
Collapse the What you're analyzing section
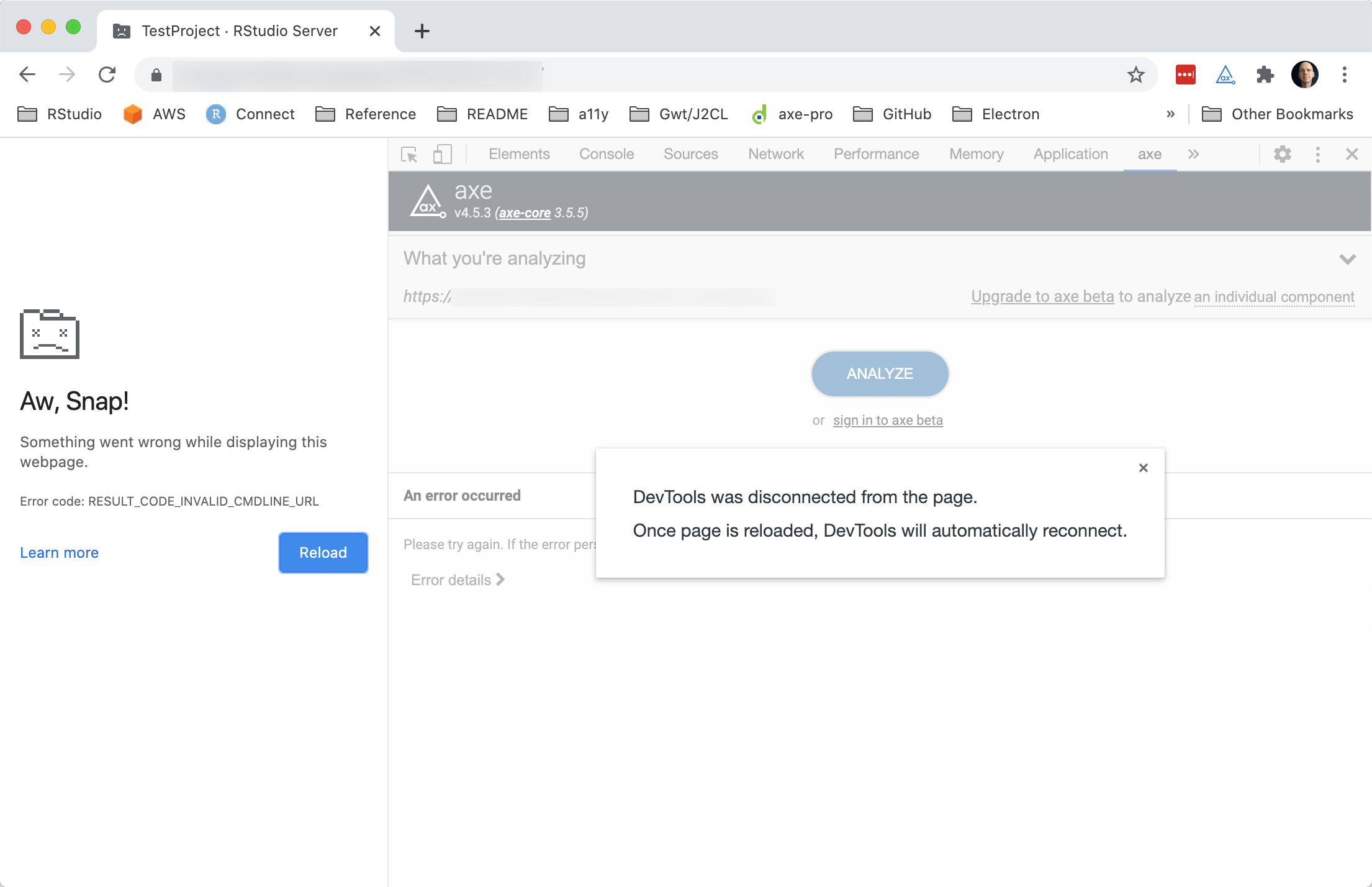pyautogui.click(x=1347, y=258)
